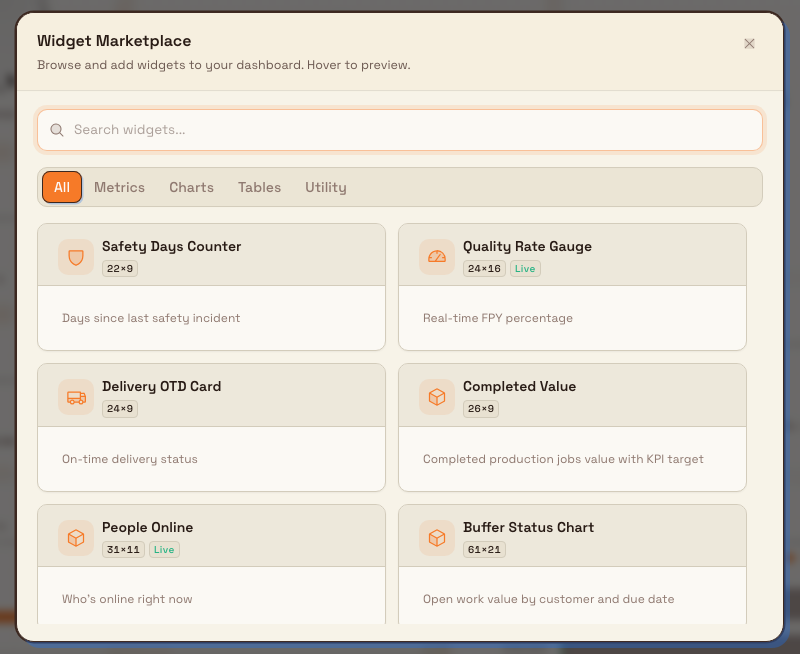800x654 pixels.
Task: Click the gauge icon on Quality Rate Gauge
Action: [437, 257]
